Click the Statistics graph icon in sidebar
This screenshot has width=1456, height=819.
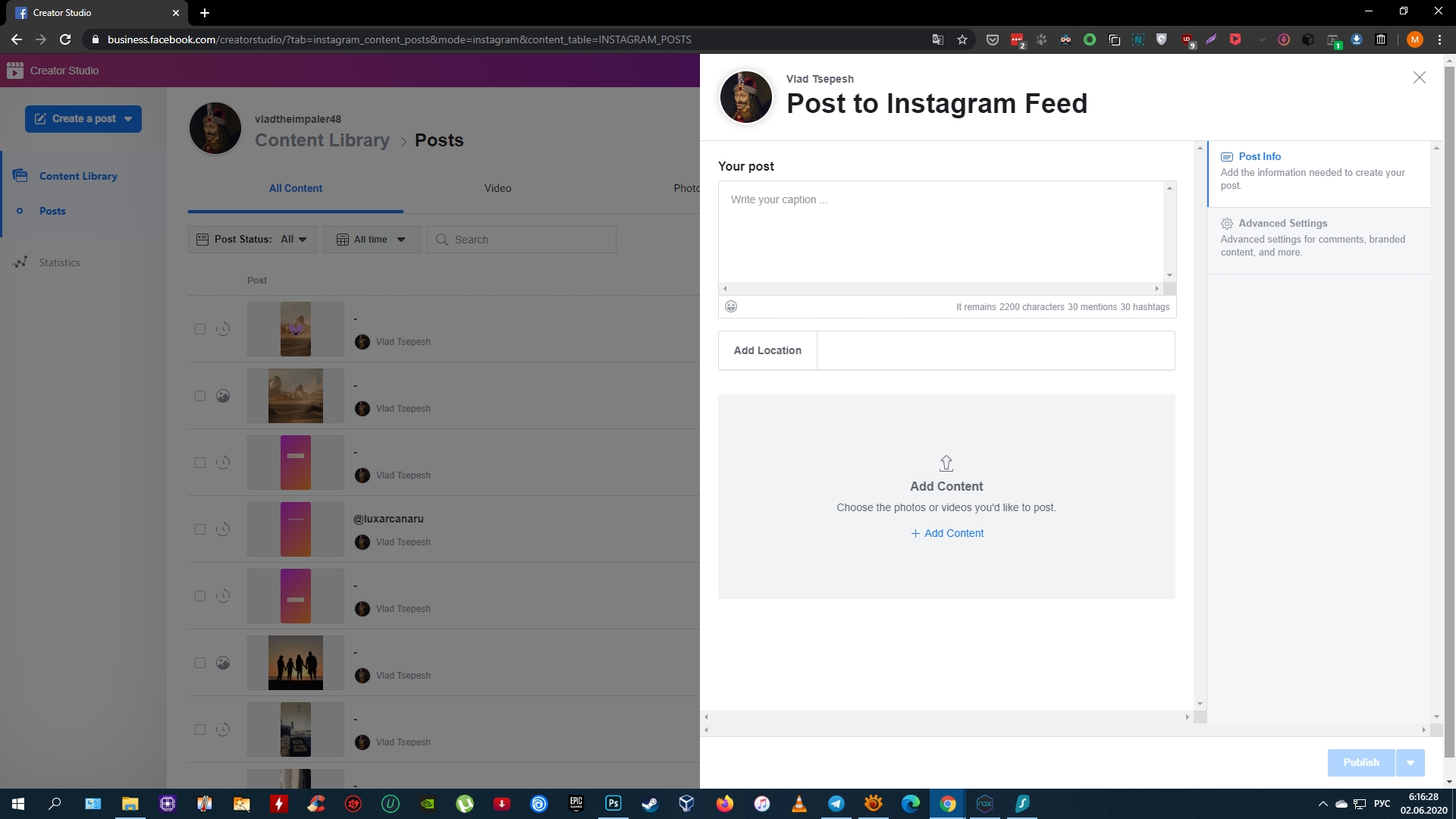(20, 261)
